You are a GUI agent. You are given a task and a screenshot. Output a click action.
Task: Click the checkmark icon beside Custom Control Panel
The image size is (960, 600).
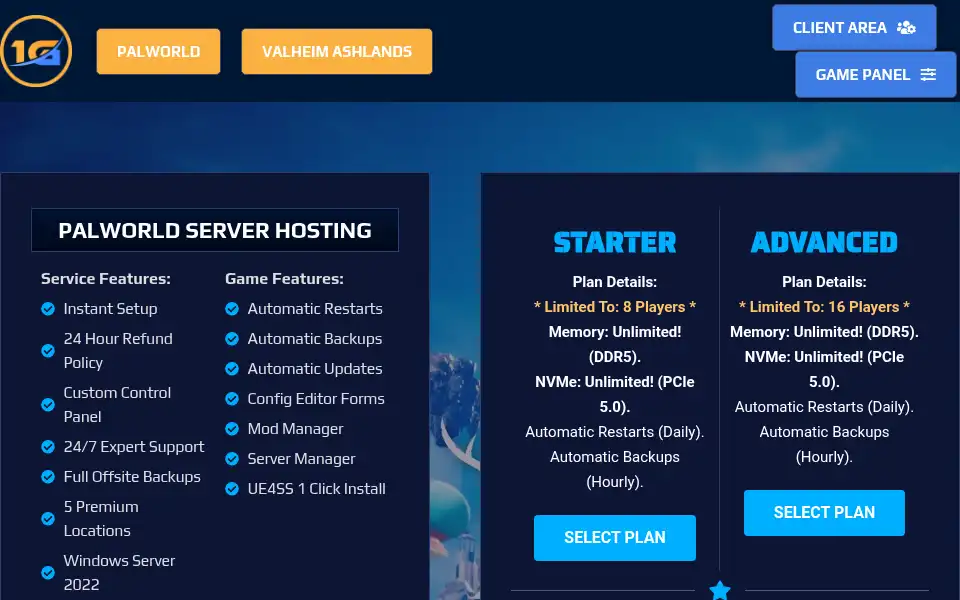click(x=48, y=405)
